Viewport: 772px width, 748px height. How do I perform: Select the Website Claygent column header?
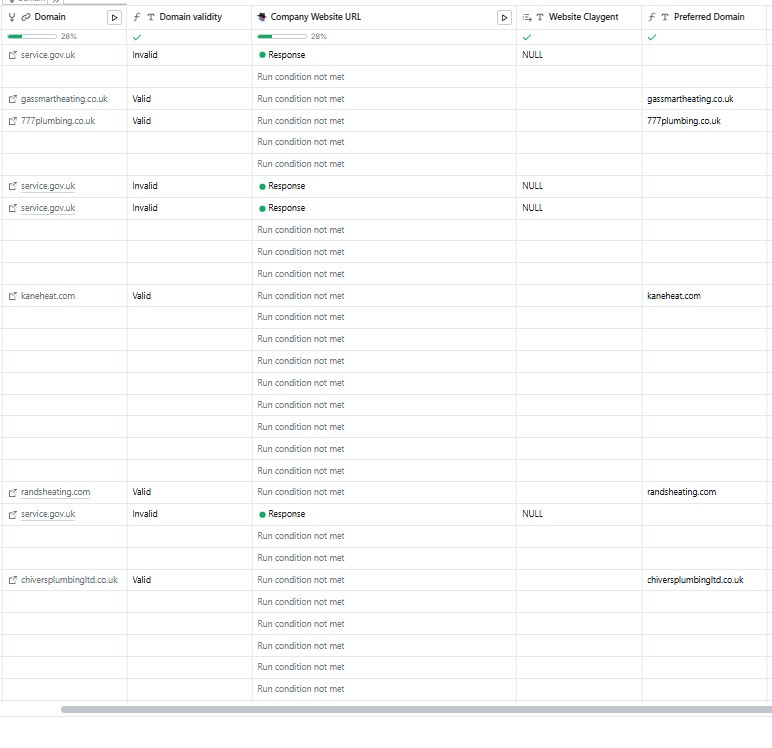click(583, 17)
